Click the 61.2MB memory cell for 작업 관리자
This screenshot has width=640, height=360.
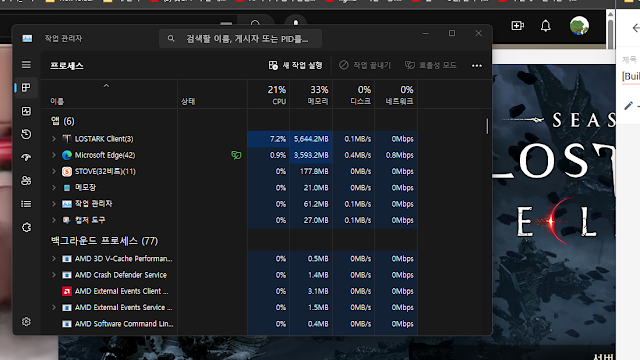[311, 204]
